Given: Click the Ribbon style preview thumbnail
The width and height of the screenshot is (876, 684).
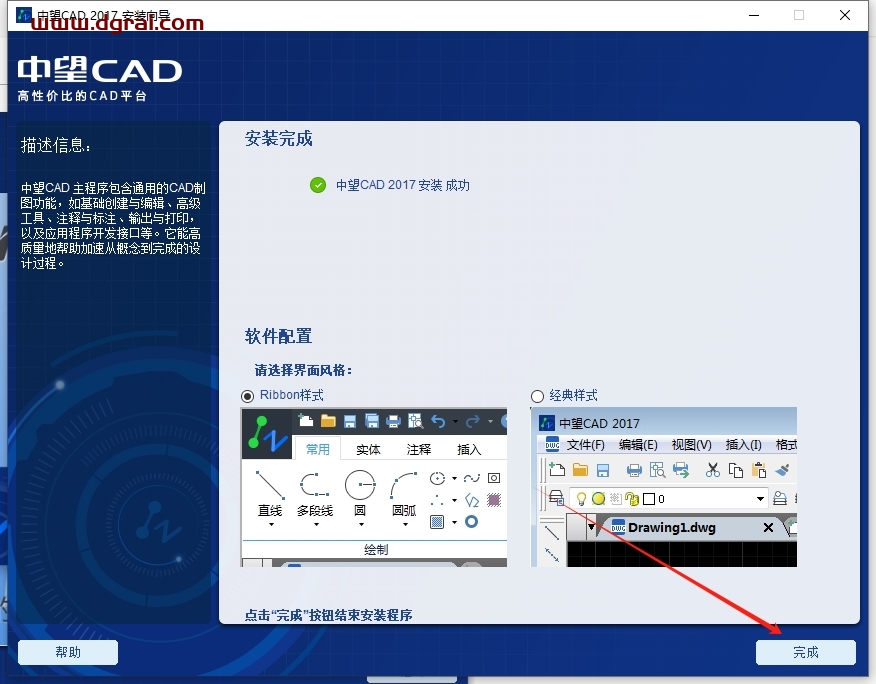Looking at the screenshot, I should pyautogui.click(x=374, y=487).
